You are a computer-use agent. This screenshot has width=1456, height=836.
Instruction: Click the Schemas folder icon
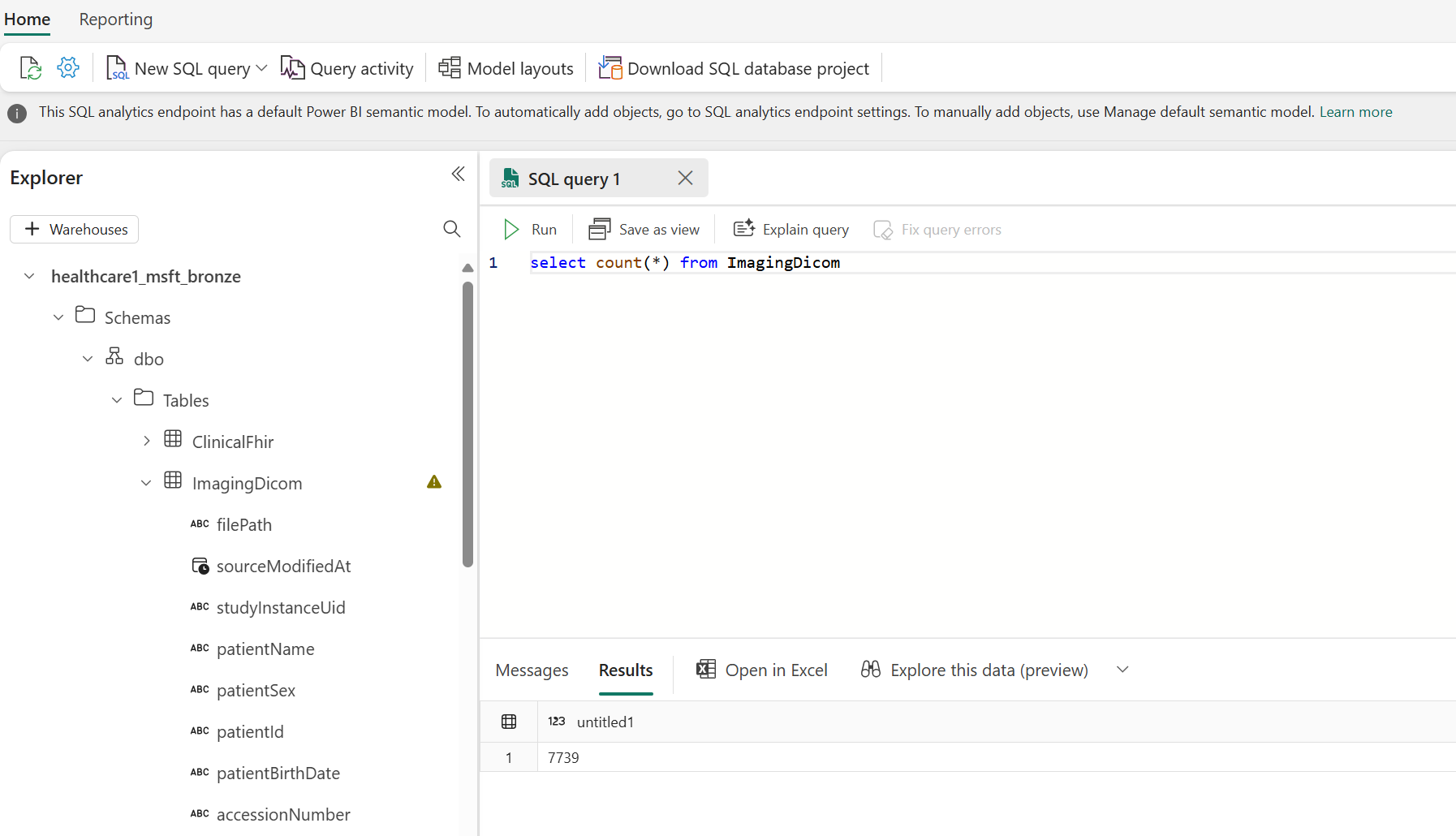[85, 315]
